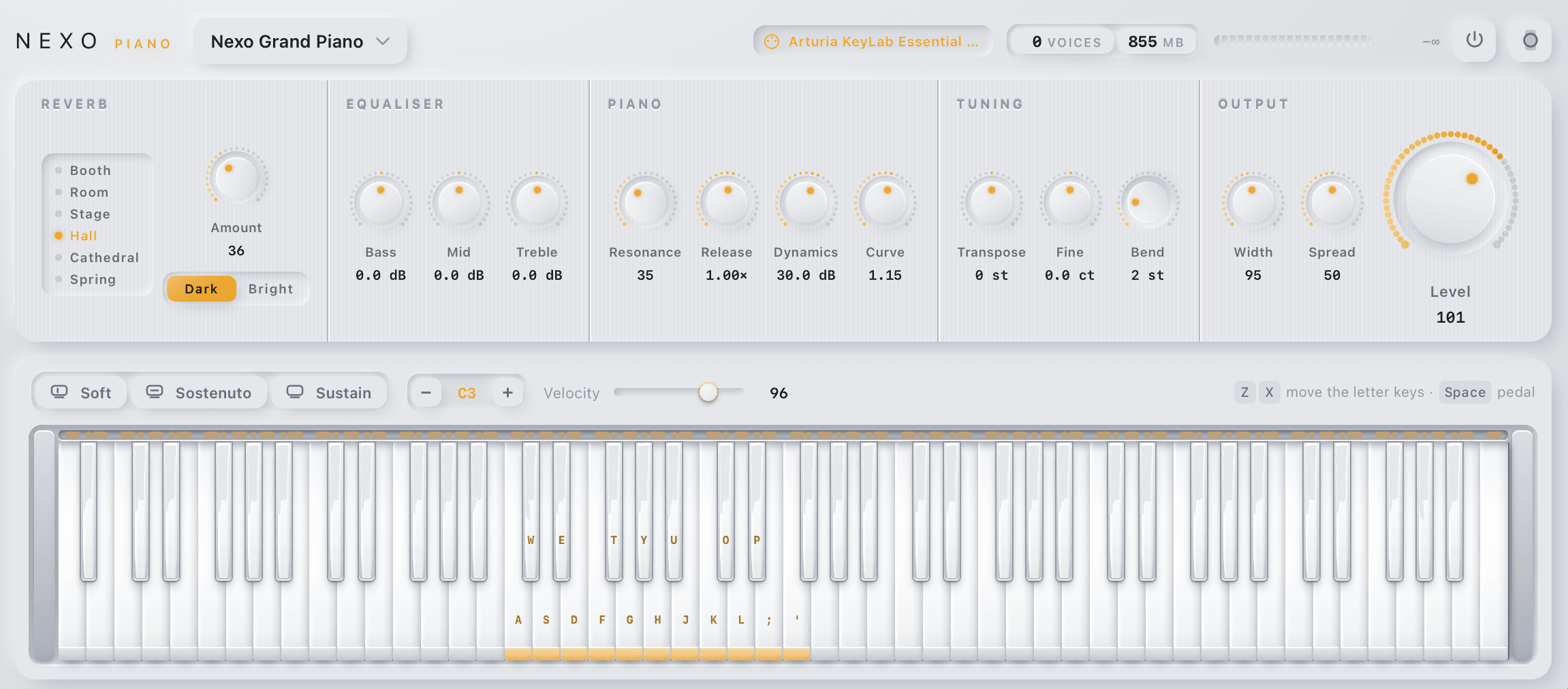
Task: Click the Sostenuto pedal icon
Action: coord(155,391)
